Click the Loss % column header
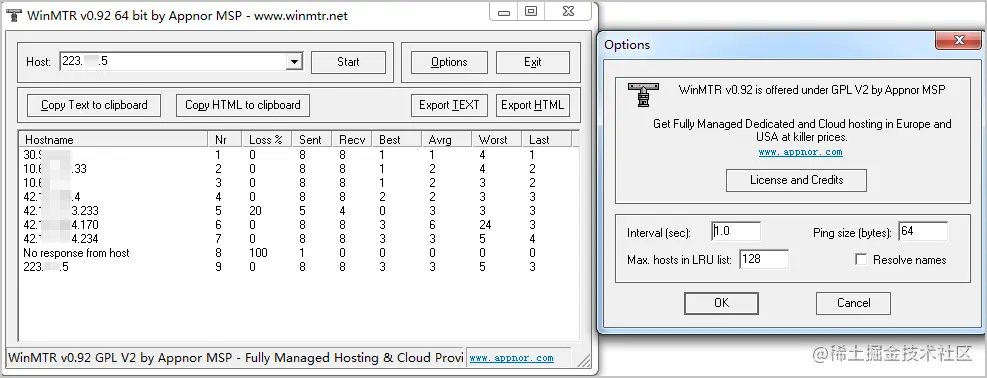The width and height of the screenshot is (987, 378). [267, 140]
